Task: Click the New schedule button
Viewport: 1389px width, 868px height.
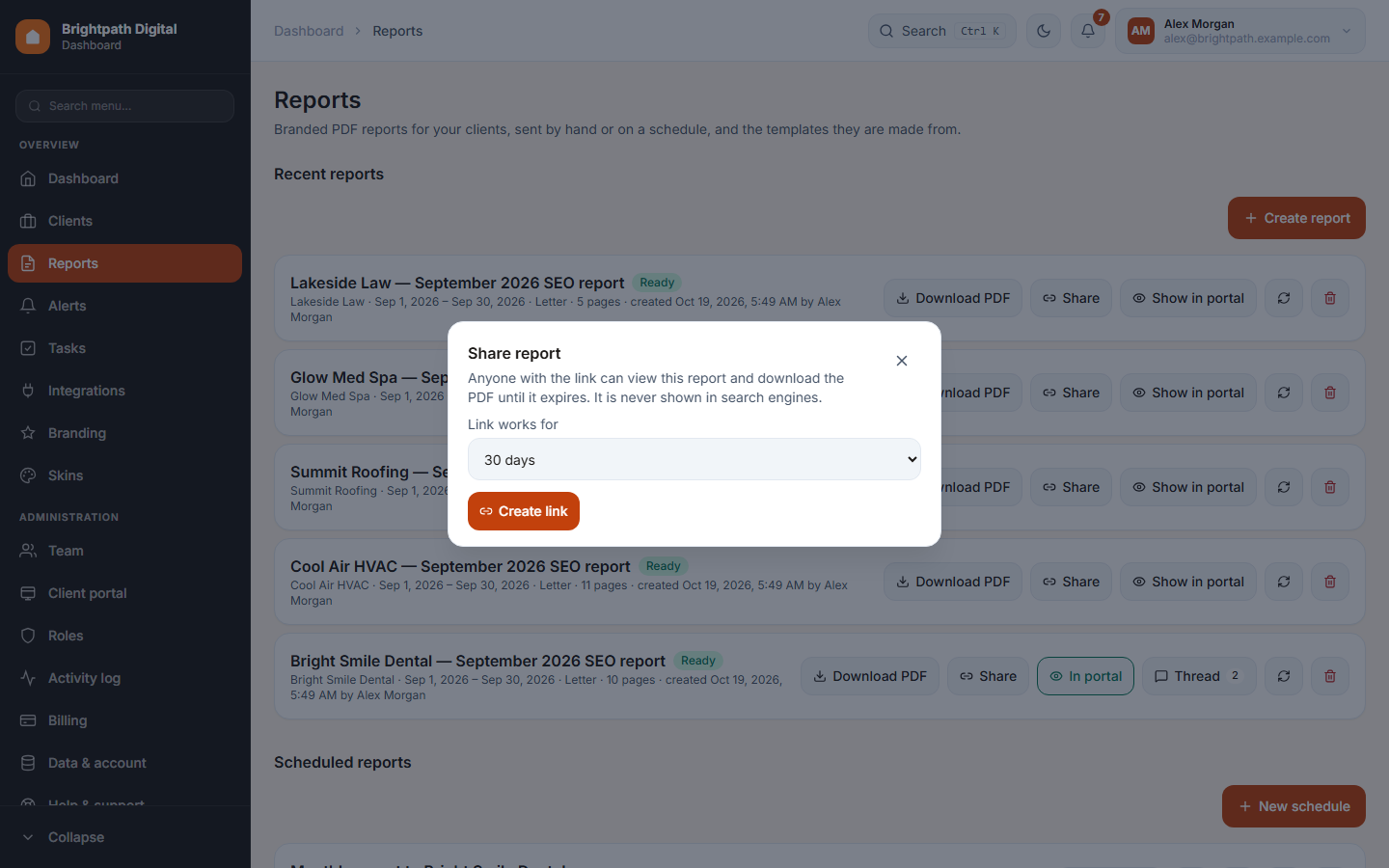Action: click(x=1294, y=806)
